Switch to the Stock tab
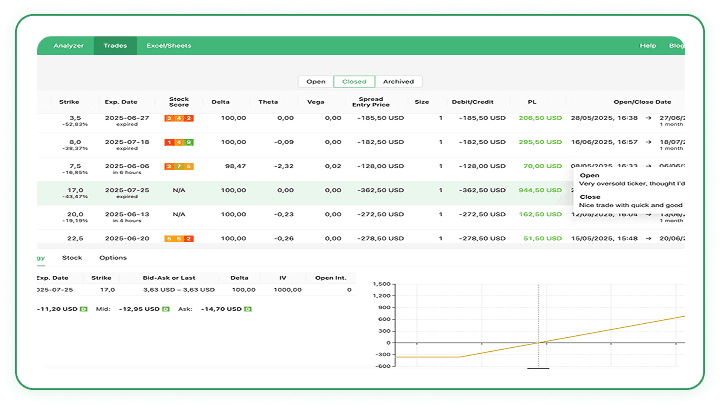Image resolution: width=720 pixels, height=407 pixels. 72,258
